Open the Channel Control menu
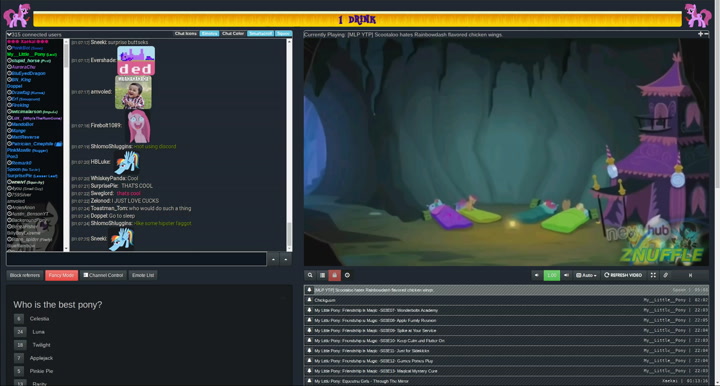Screen dimensions: 720x386 click(103, 275)
